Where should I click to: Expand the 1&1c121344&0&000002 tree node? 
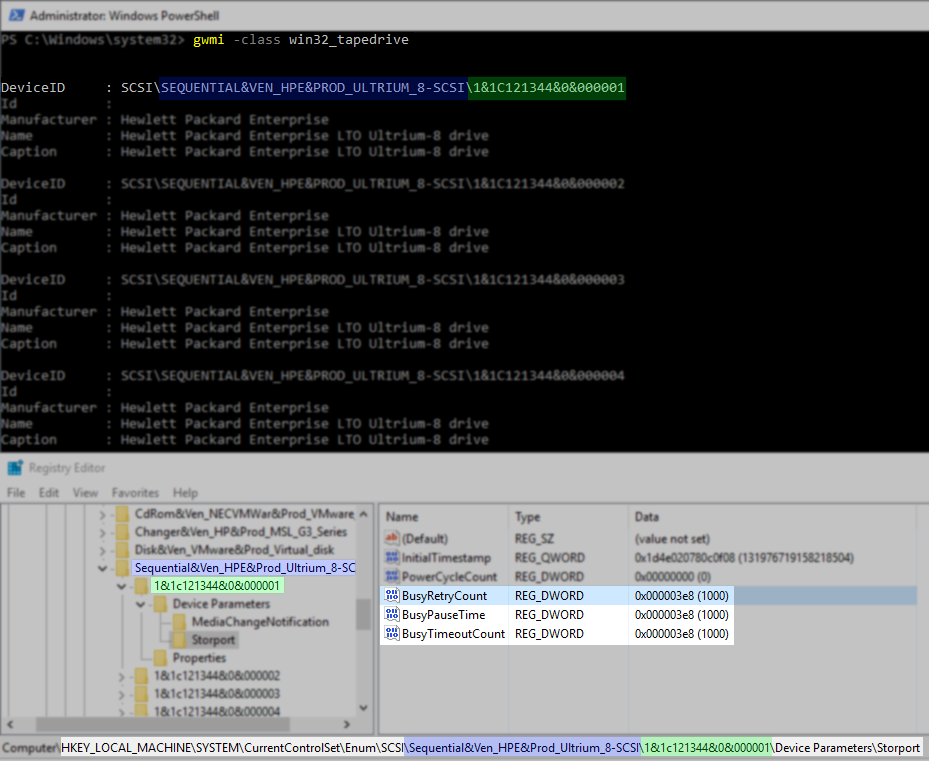pyautogui.click(x=121, y=676)
